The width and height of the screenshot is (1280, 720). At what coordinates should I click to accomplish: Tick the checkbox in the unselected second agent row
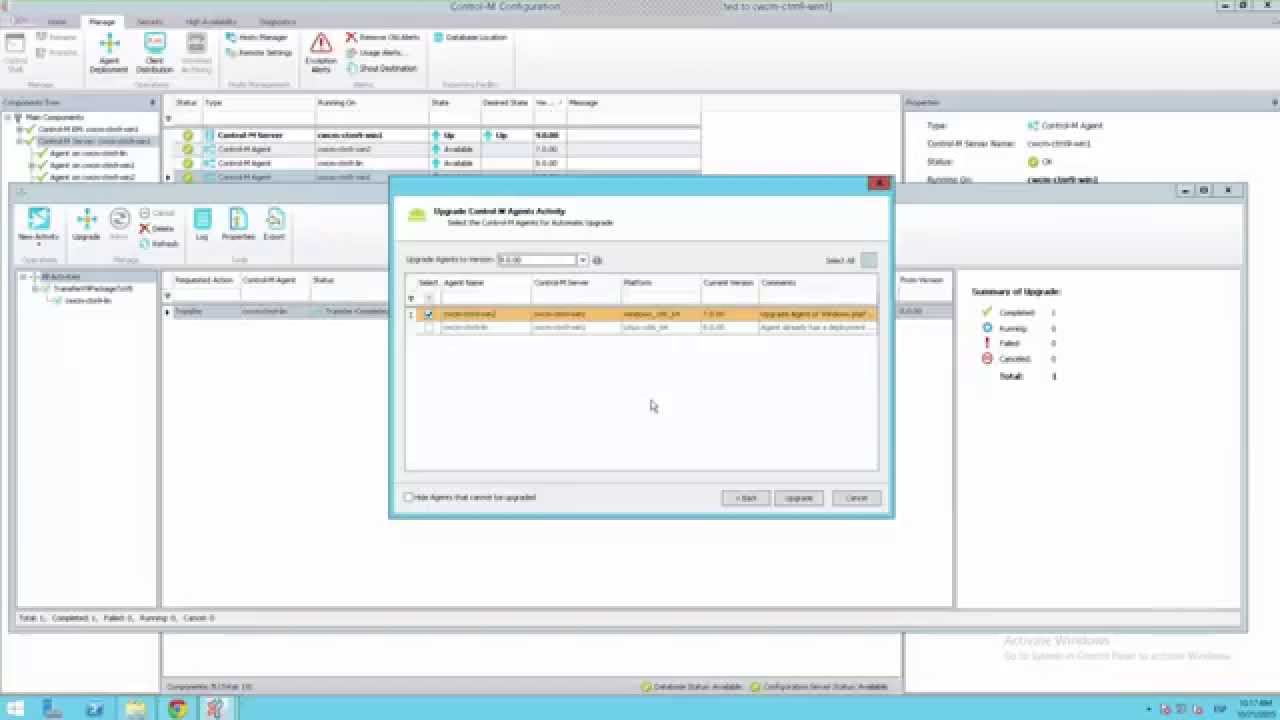coord(429,327)
